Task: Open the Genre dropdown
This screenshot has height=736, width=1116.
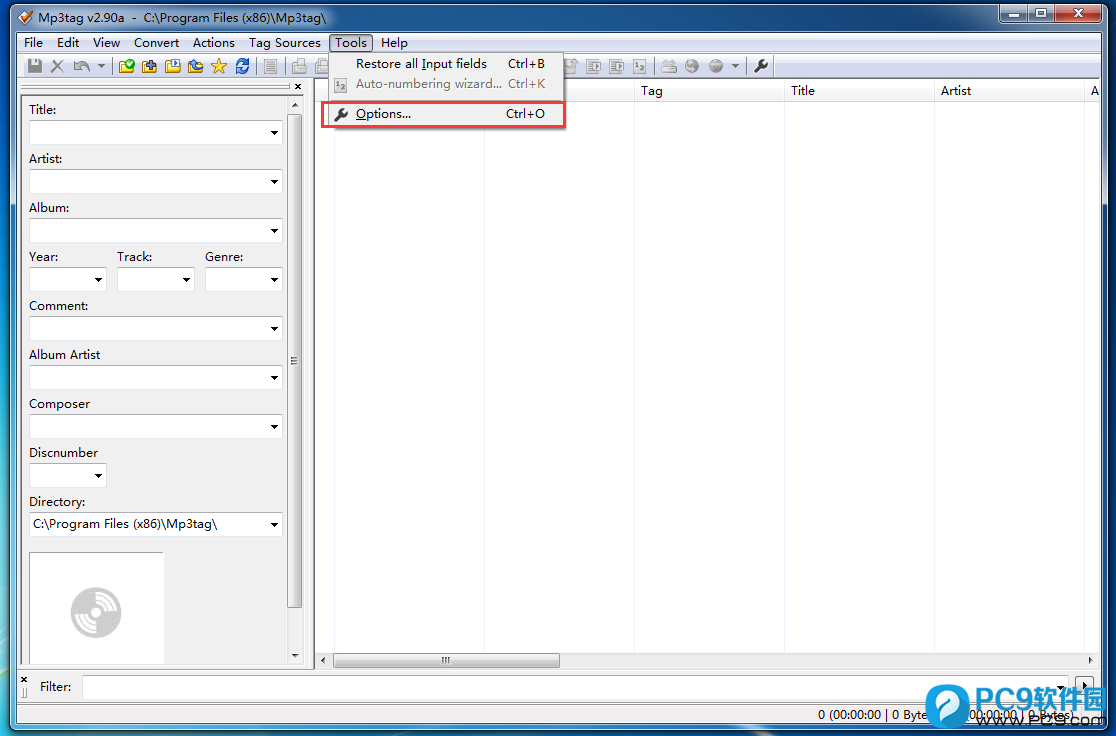Action: [274, 280]
